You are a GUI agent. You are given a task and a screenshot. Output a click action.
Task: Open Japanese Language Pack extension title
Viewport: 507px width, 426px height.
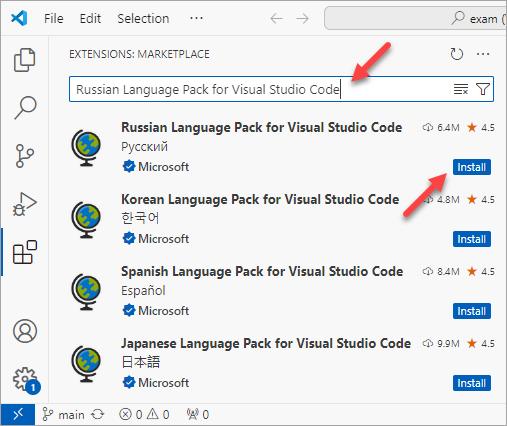click(266, 343)
